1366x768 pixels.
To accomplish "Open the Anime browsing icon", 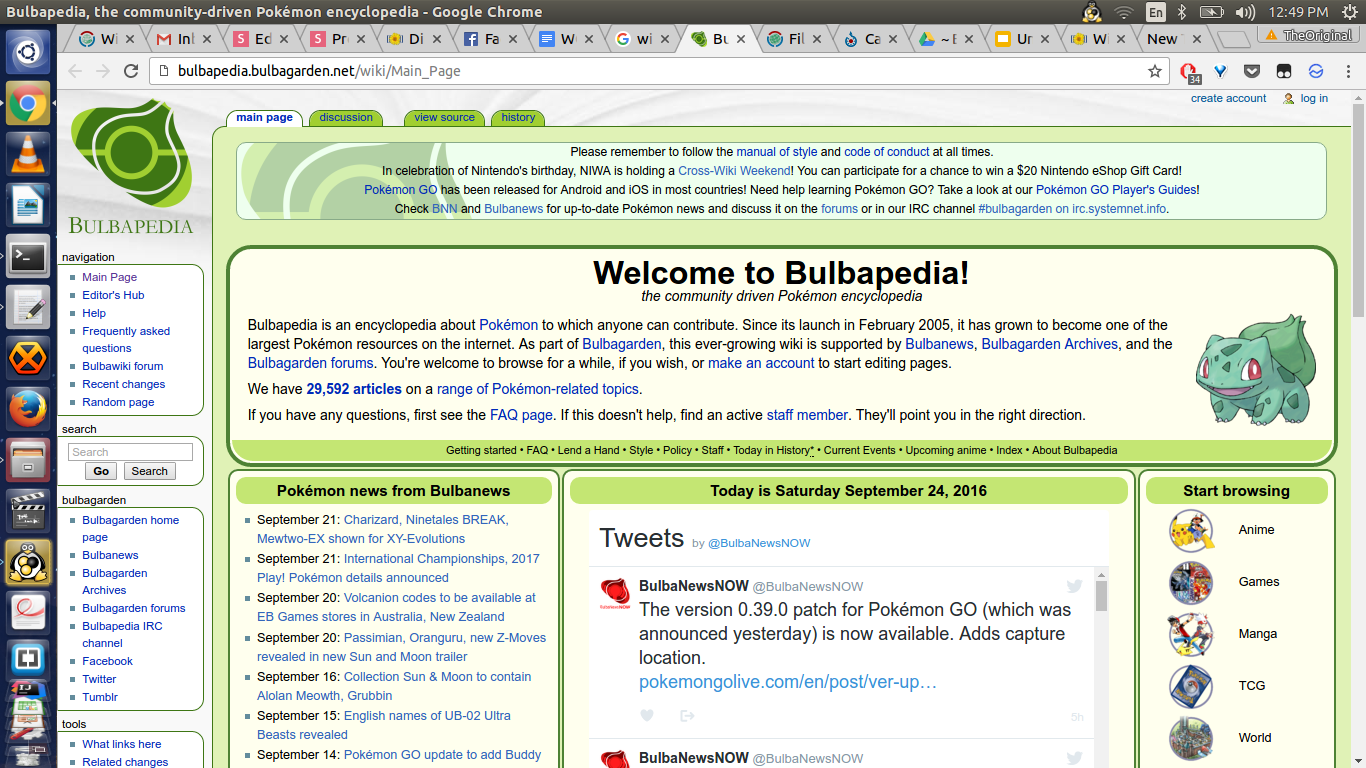I will pyautogui.click(x=1191, y=530).
